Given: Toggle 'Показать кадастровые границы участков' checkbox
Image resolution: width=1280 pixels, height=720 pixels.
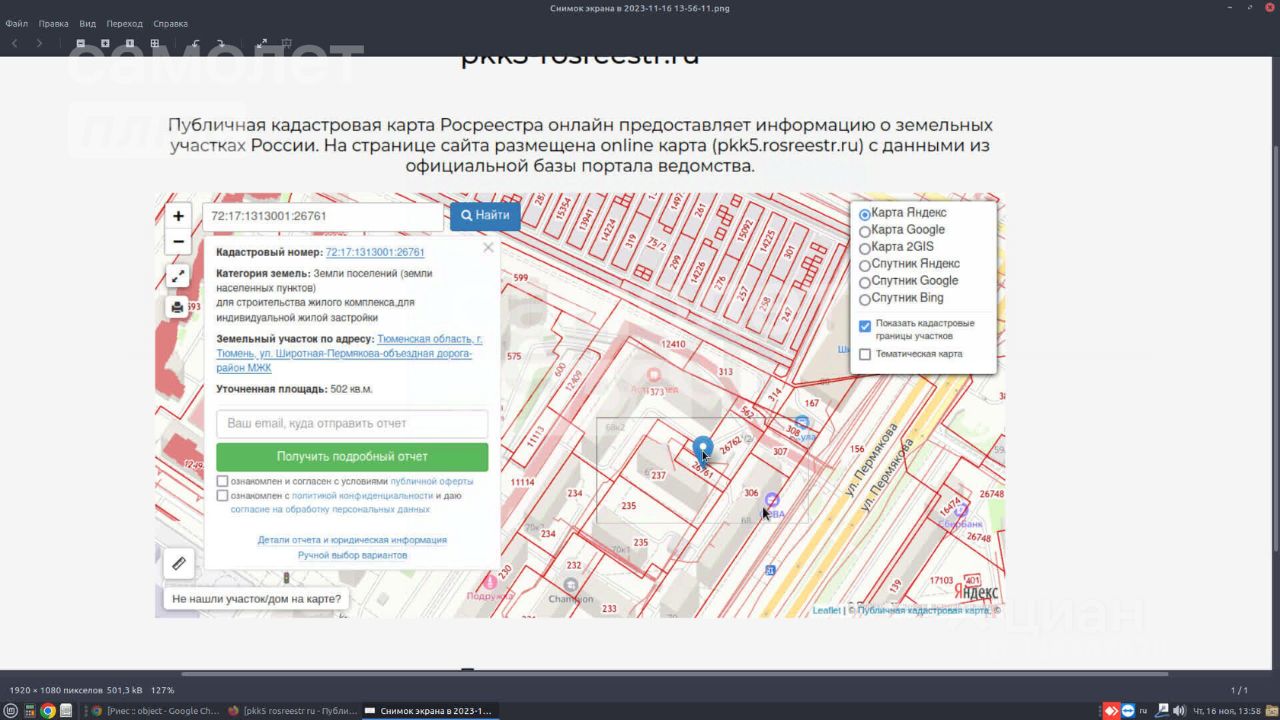Looking at the screenshot, I should pyautogui.click(x=865, y=326).
